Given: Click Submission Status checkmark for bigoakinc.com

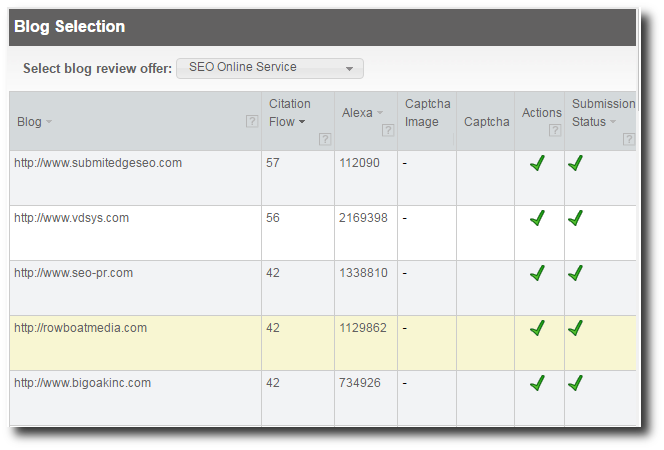Looking at the screenshot, I should click(x=575, y=383).
